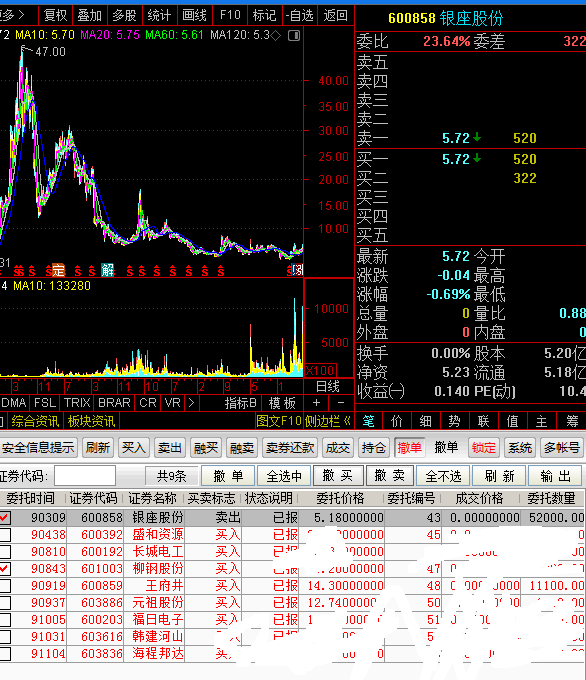Open the 叠加 overlay tool
This screenshot has height=680, width=586.
click(89, 16)
